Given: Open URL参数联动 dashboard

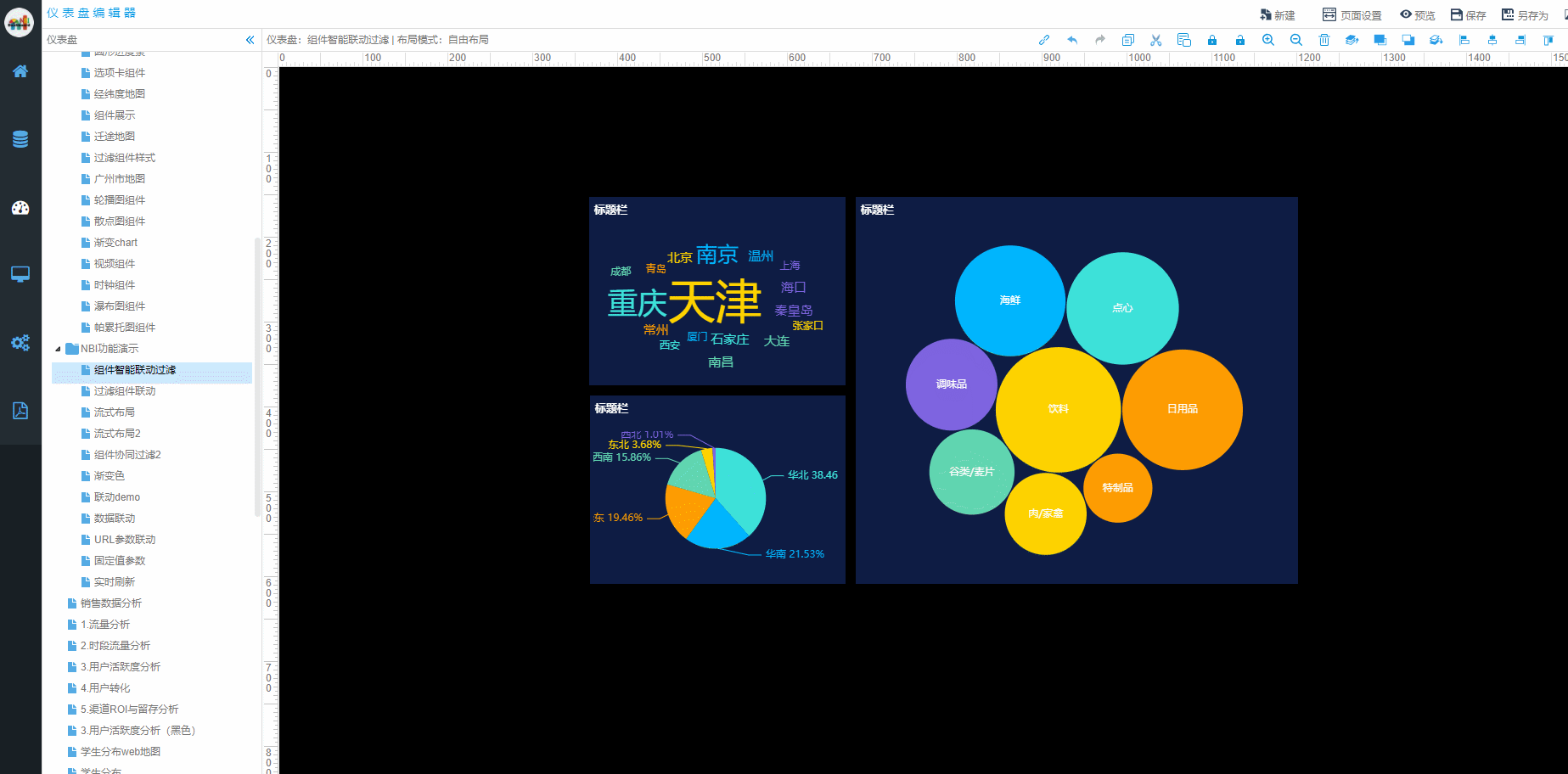Looking at the screenshot, I should click(125, 540).
